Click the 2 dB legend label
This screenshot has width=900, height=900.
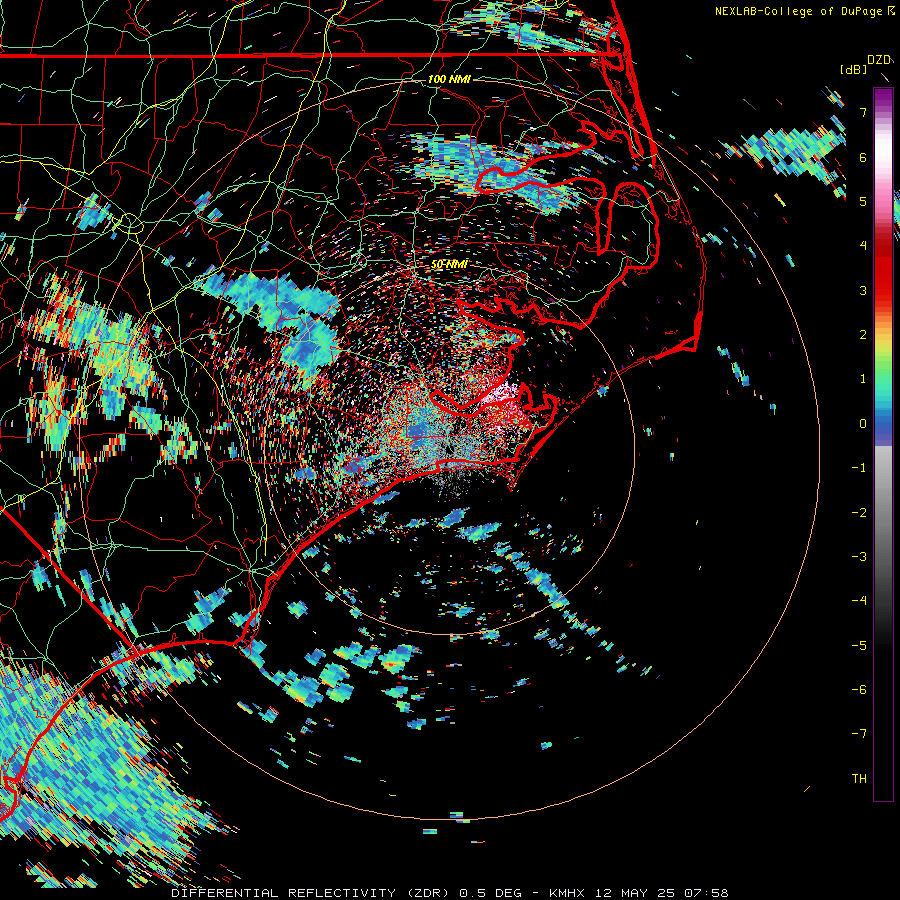pos(863,335)
